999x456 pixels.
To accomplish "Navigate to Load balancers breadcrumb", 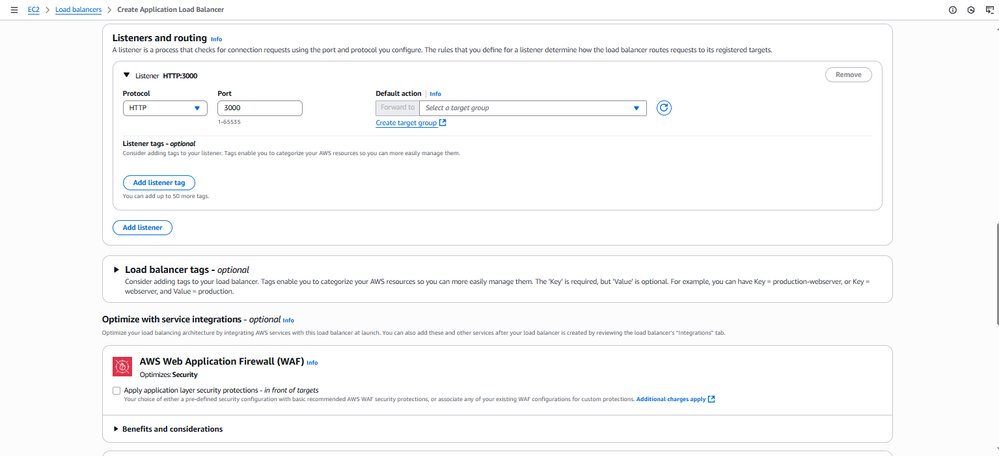I will tap(78, 9).
